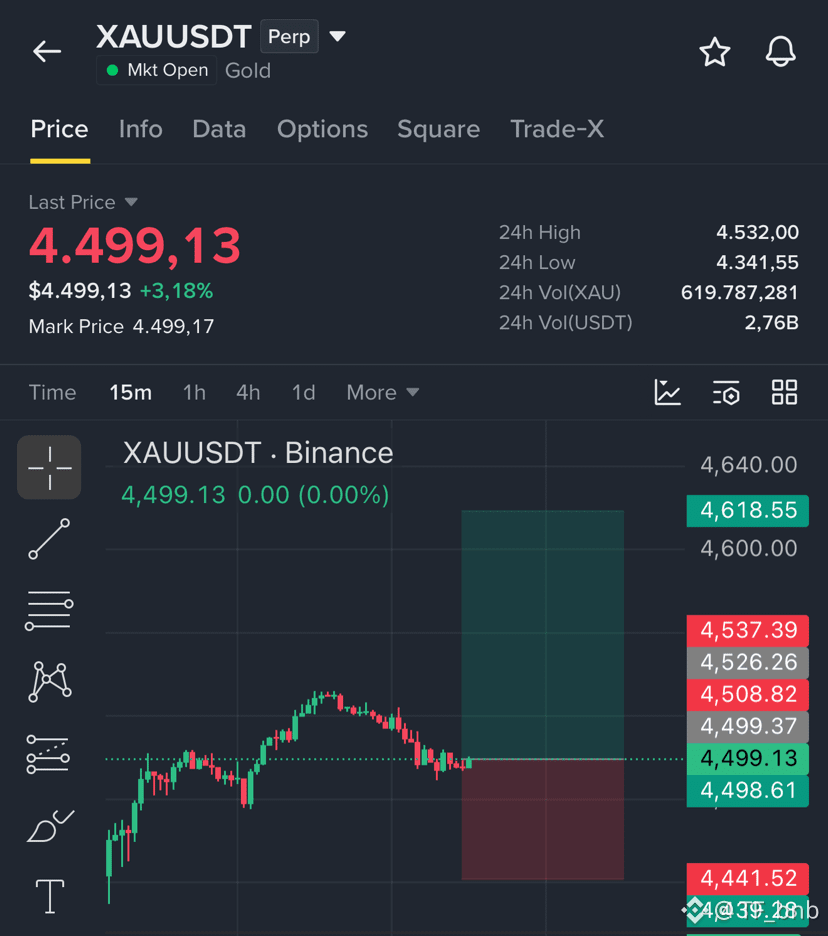Switch to the Price tab
The width and height of the screenshot is (828, 936).
click(x=60, y=129)
